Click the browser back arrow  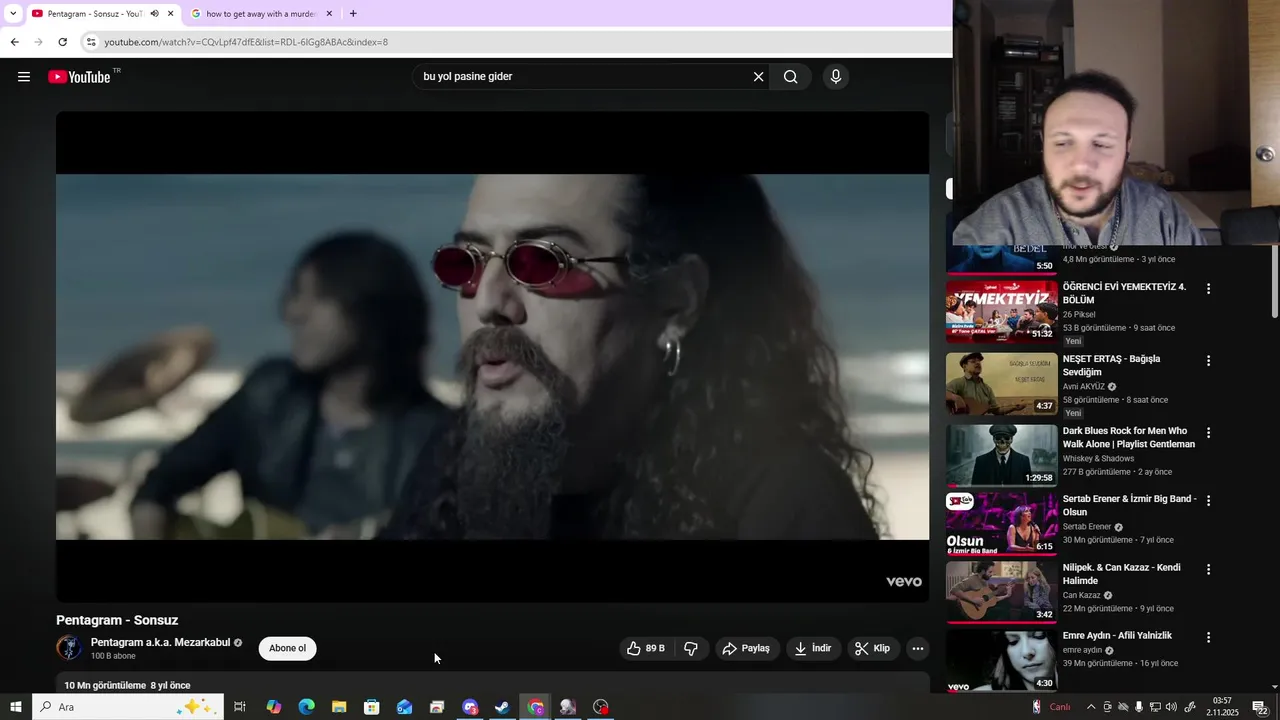point(14,42)
